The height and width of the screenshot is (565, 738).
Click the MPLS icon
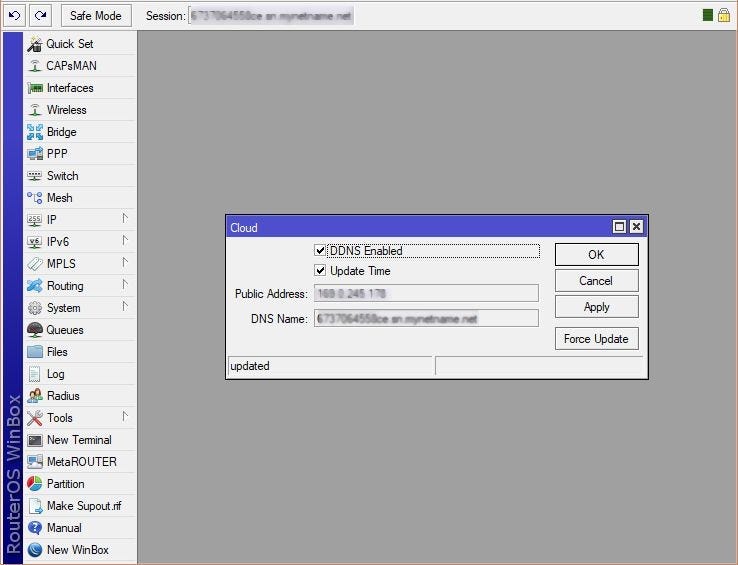[35, 264]
